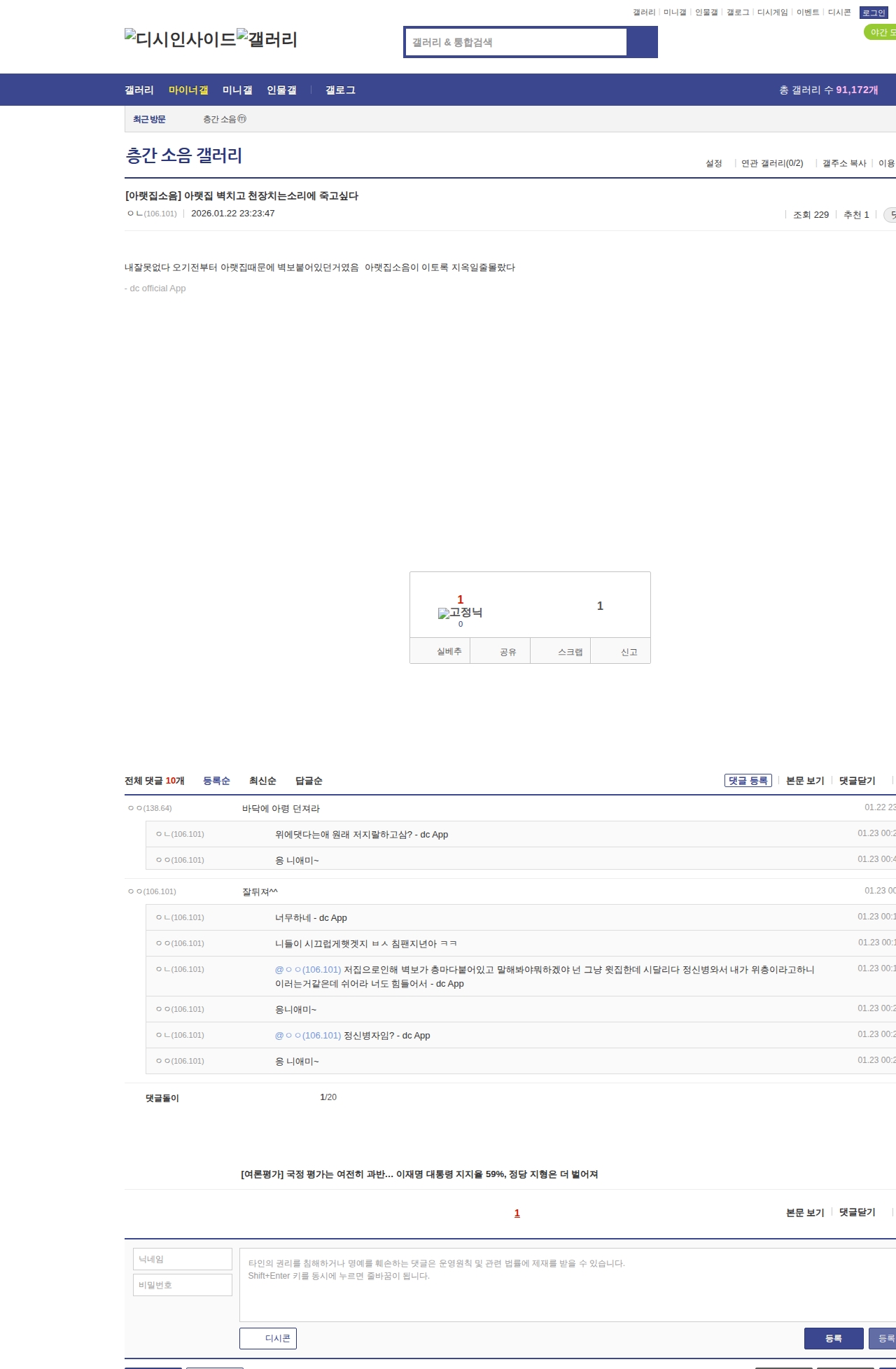896x1369 pixels.
Task: Go to 미니갤 in the blue navigation bar
Action: point(237,90)
